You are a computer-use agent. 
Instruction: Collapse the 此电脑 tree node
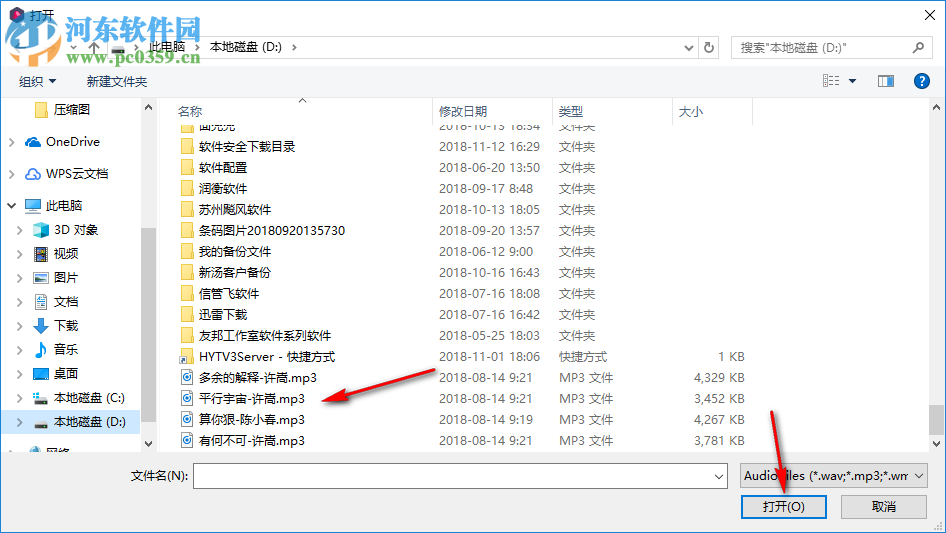(11, 206)
